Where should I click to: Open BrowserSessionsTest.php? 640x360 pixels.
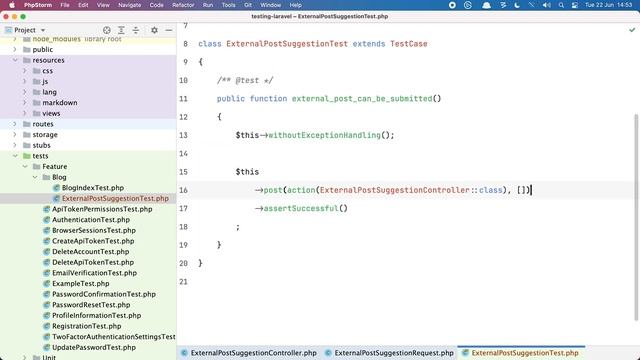[x=94, y=230]
